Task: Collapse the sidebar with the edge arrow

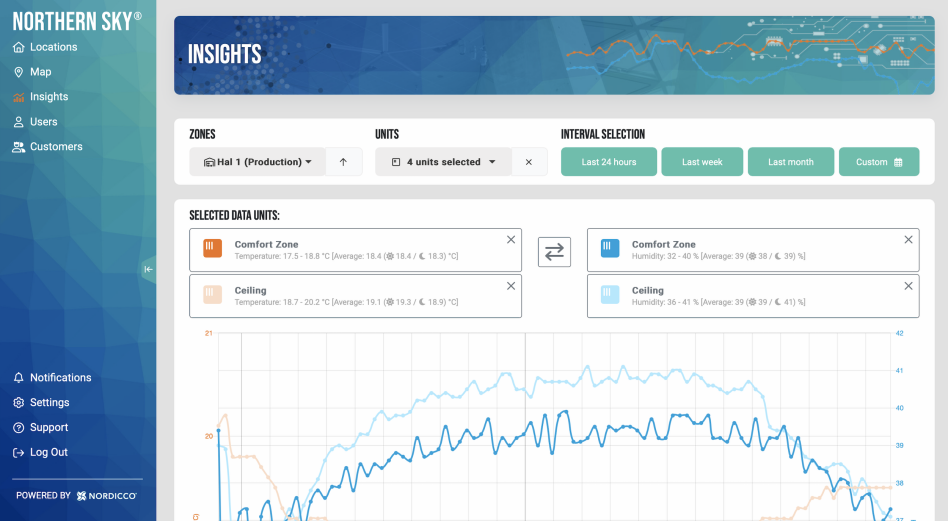Action: click(x=148, y=269)
